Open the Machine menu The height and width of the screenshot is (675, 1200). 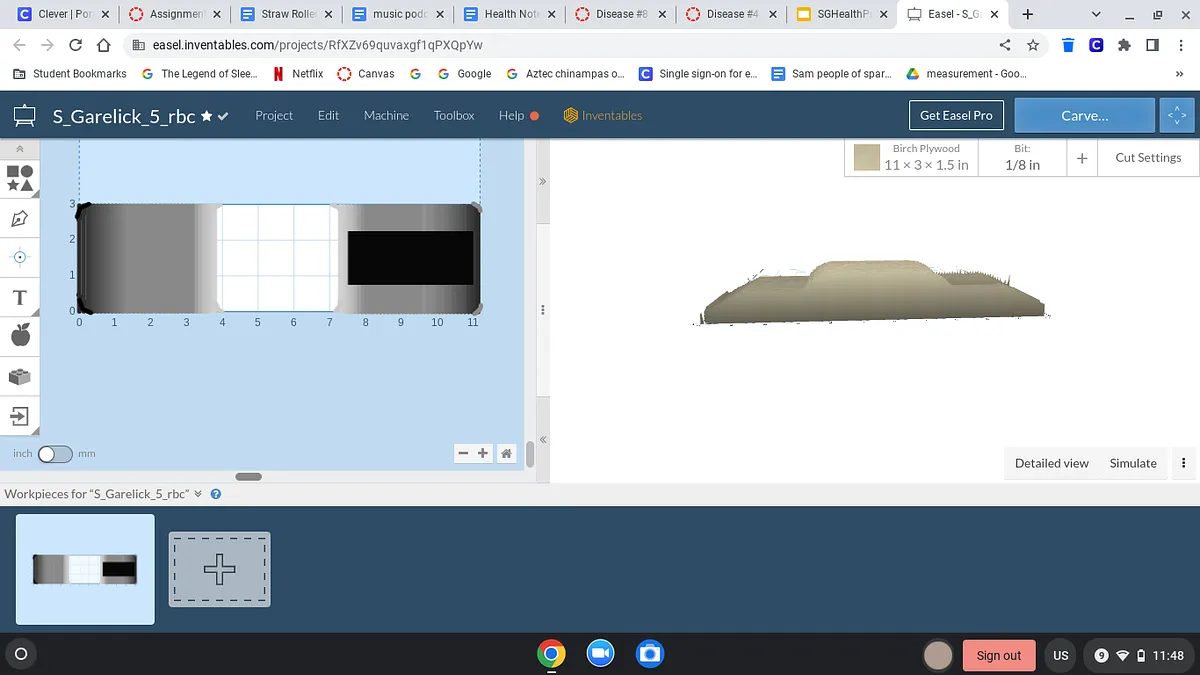pos(386,116)
